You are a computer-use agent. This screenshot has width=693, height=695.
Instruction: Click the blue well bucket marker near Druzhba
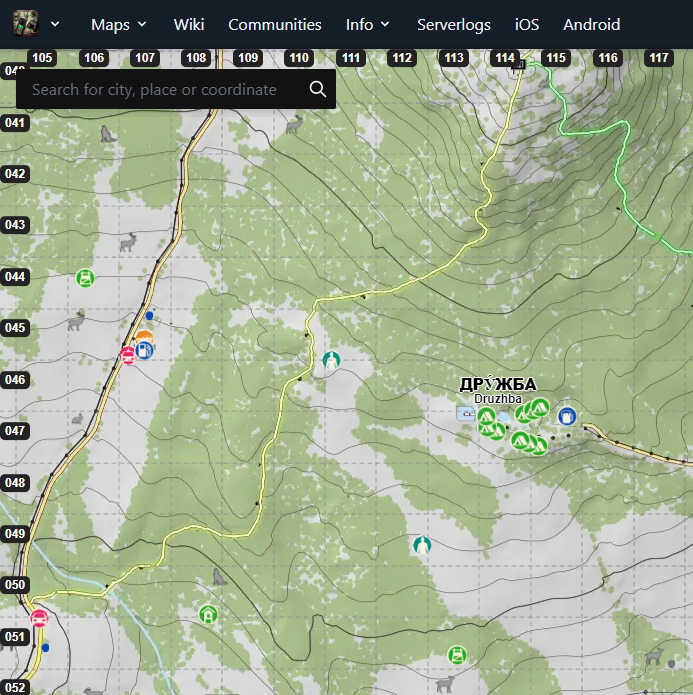[x=567, y=416]
